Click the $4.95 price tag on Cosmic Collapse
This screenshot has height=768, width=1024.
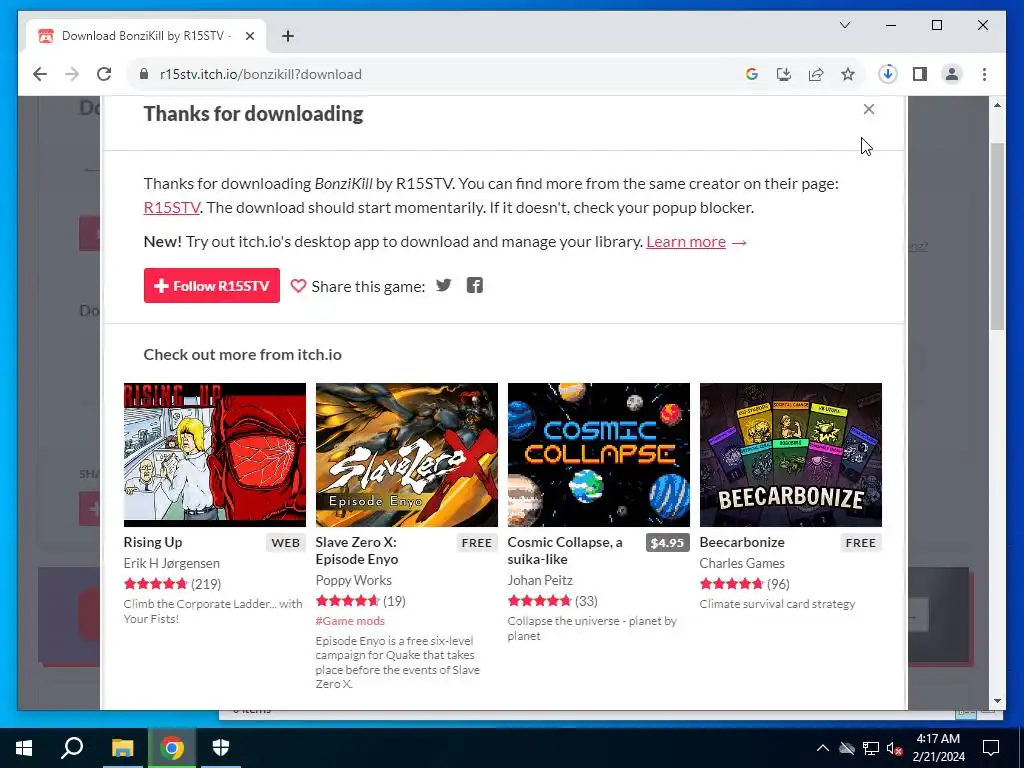tap(667, 543)
